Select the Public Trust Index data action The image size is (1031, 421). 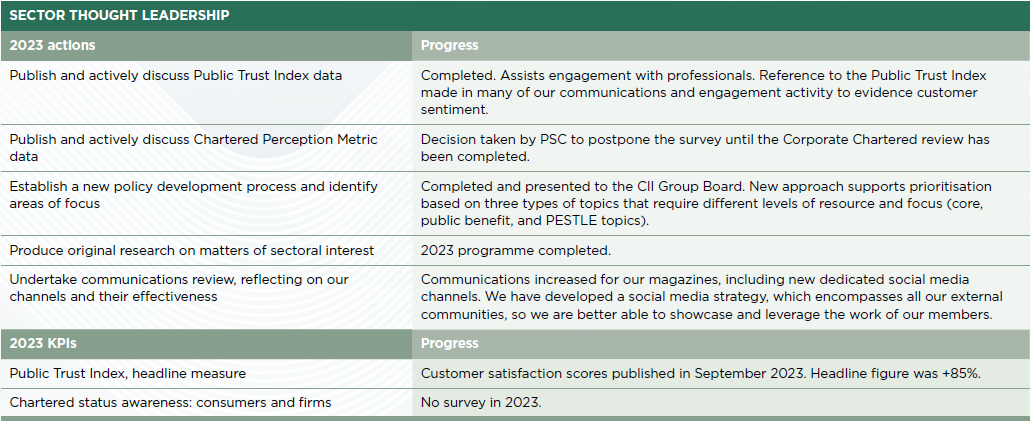point(176,76)
